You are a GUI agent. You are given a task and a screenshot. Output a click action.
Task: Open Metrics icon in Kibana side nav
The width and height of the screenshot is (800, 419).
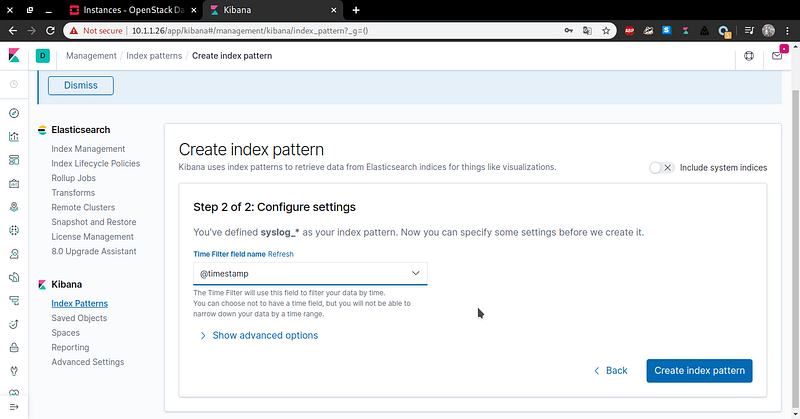14,254
